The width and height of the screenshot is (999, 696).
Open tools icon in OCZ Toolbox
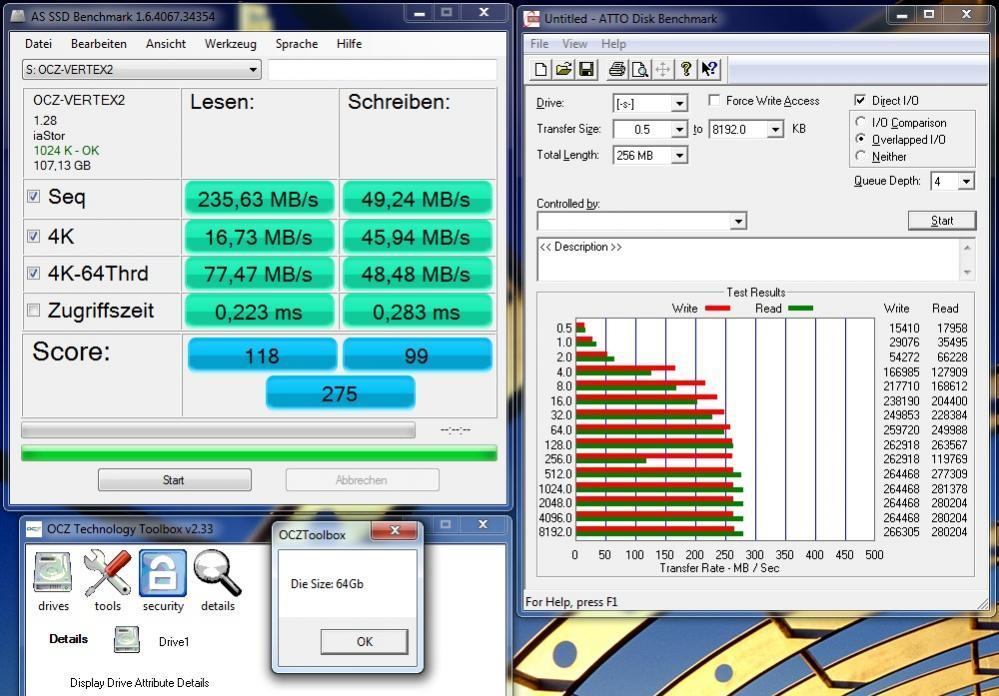[108, 573]
